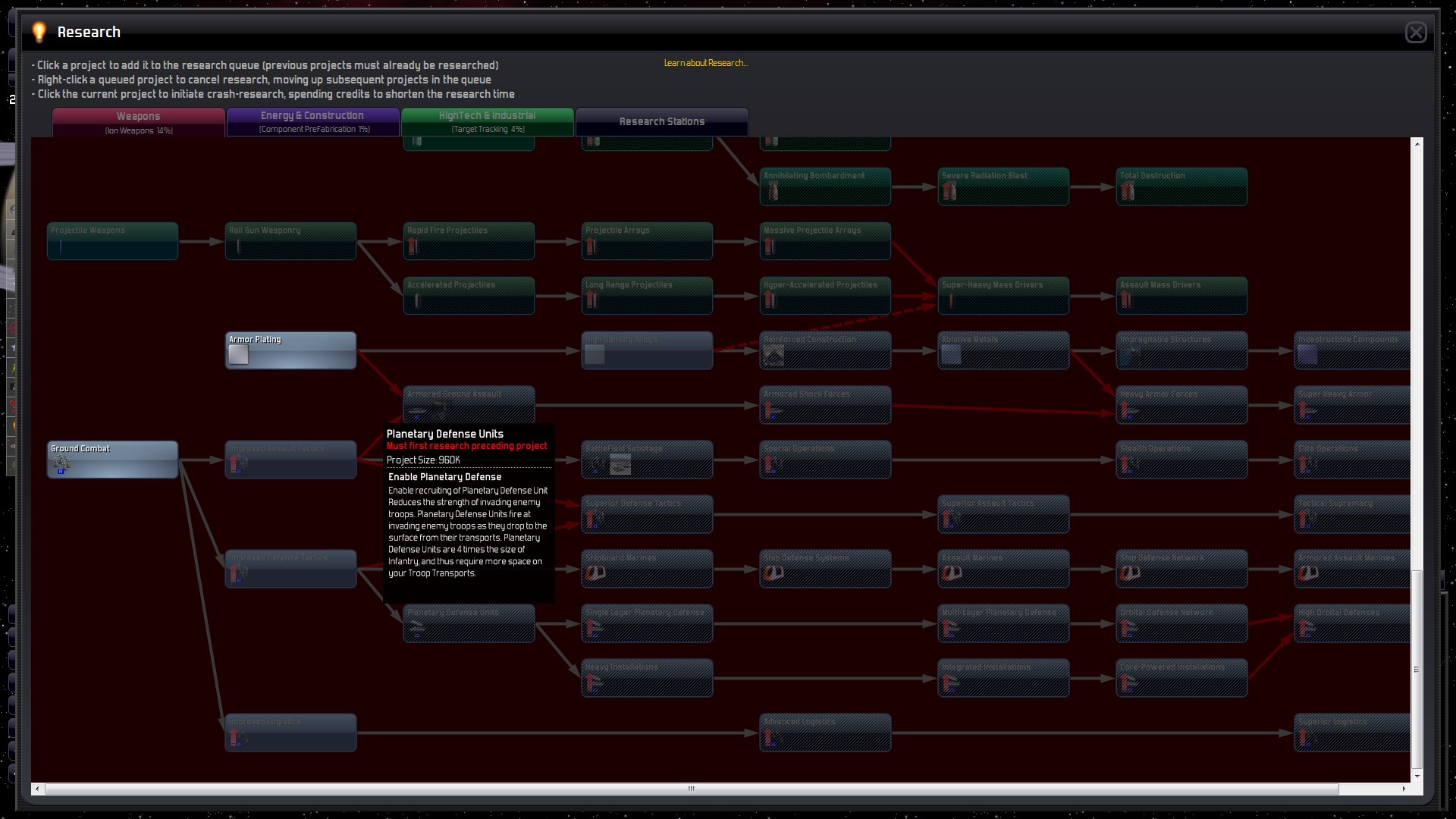Select the Research Stations tab

[661, 121]
